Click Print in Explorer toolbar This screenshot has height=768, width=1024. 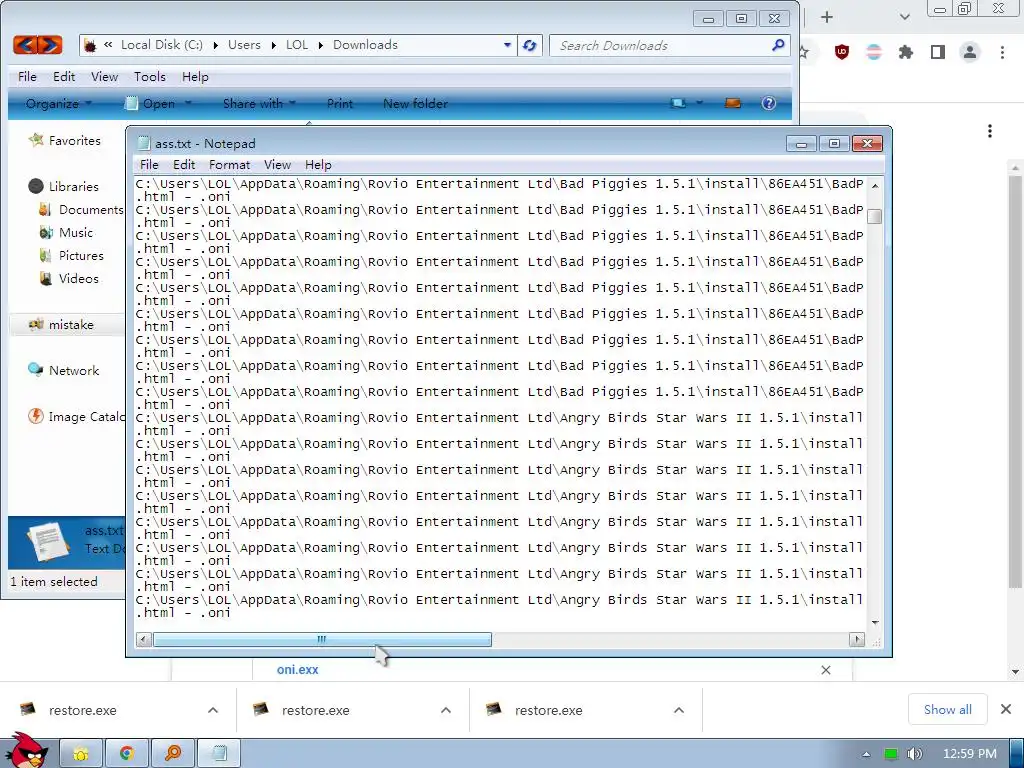pos(340,103)
